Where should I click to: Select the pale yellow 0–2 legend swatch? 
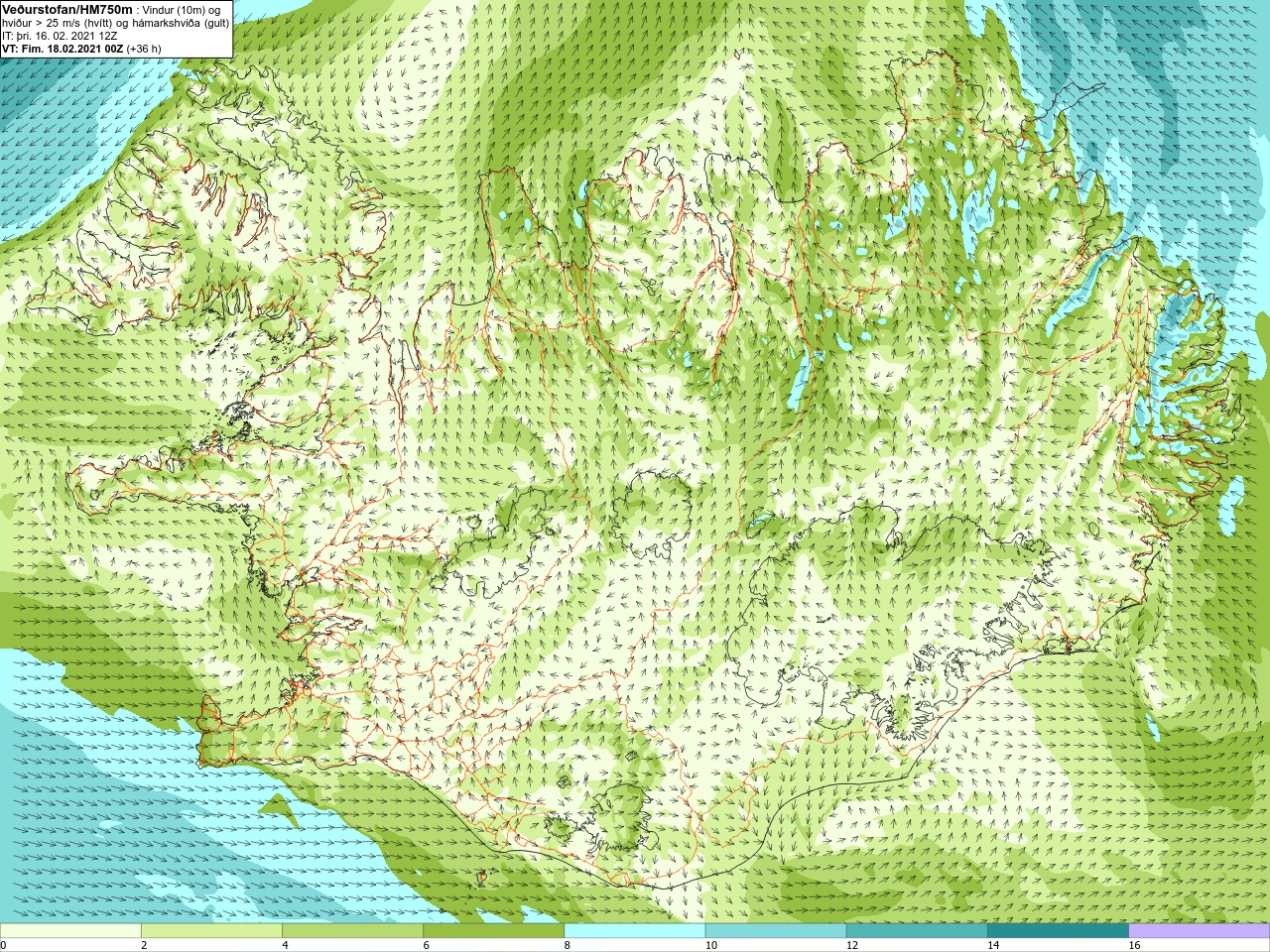point(70,931)
